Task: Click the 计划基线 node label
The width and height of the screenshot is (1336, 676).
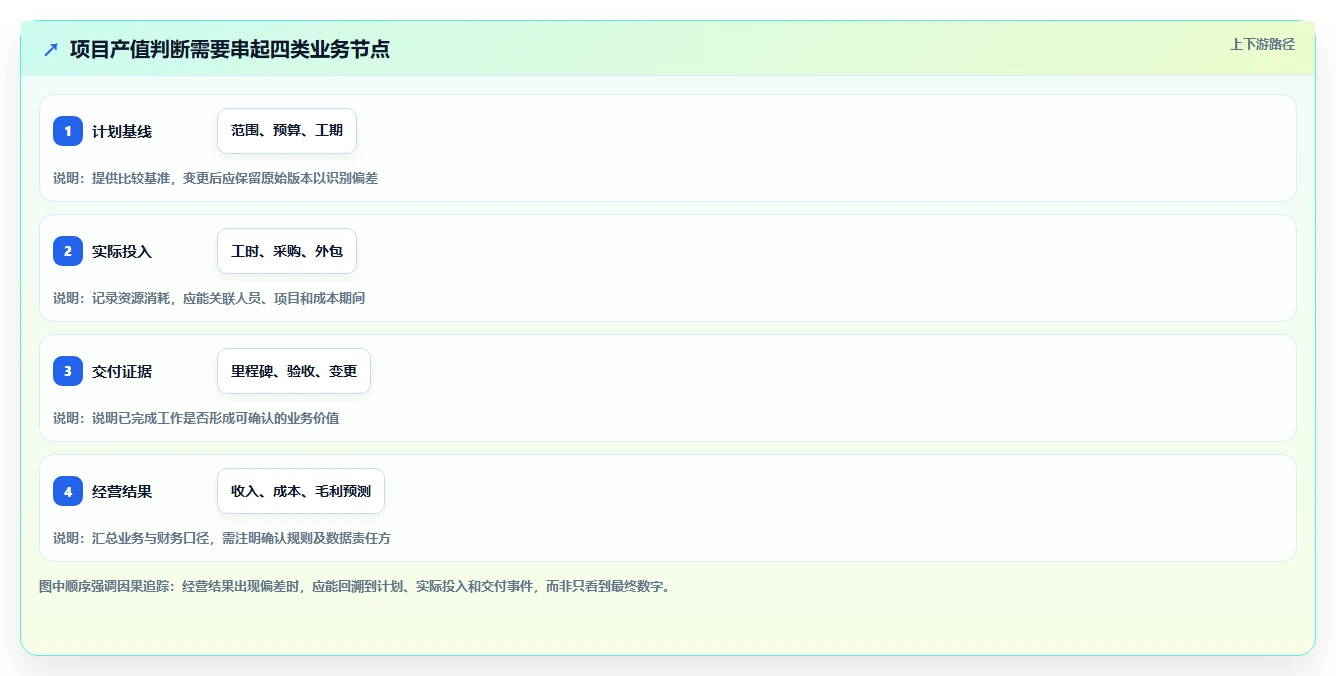Action: click(x=122, y=131)
